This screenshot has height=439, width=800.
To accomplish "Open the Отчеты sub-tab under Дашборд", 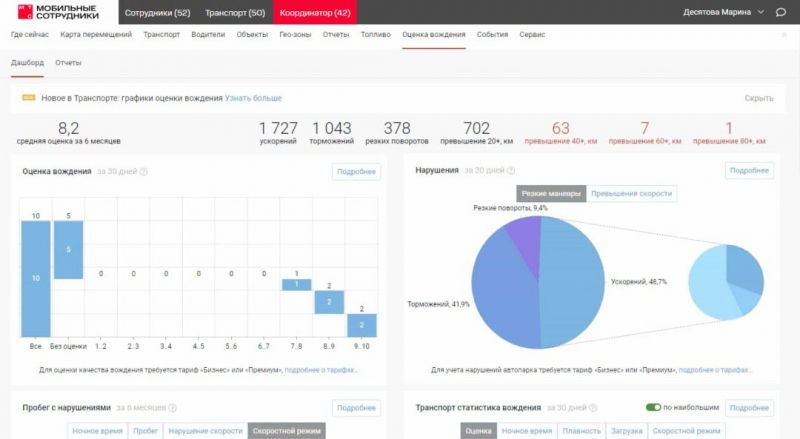I will [x=68, y=63].
